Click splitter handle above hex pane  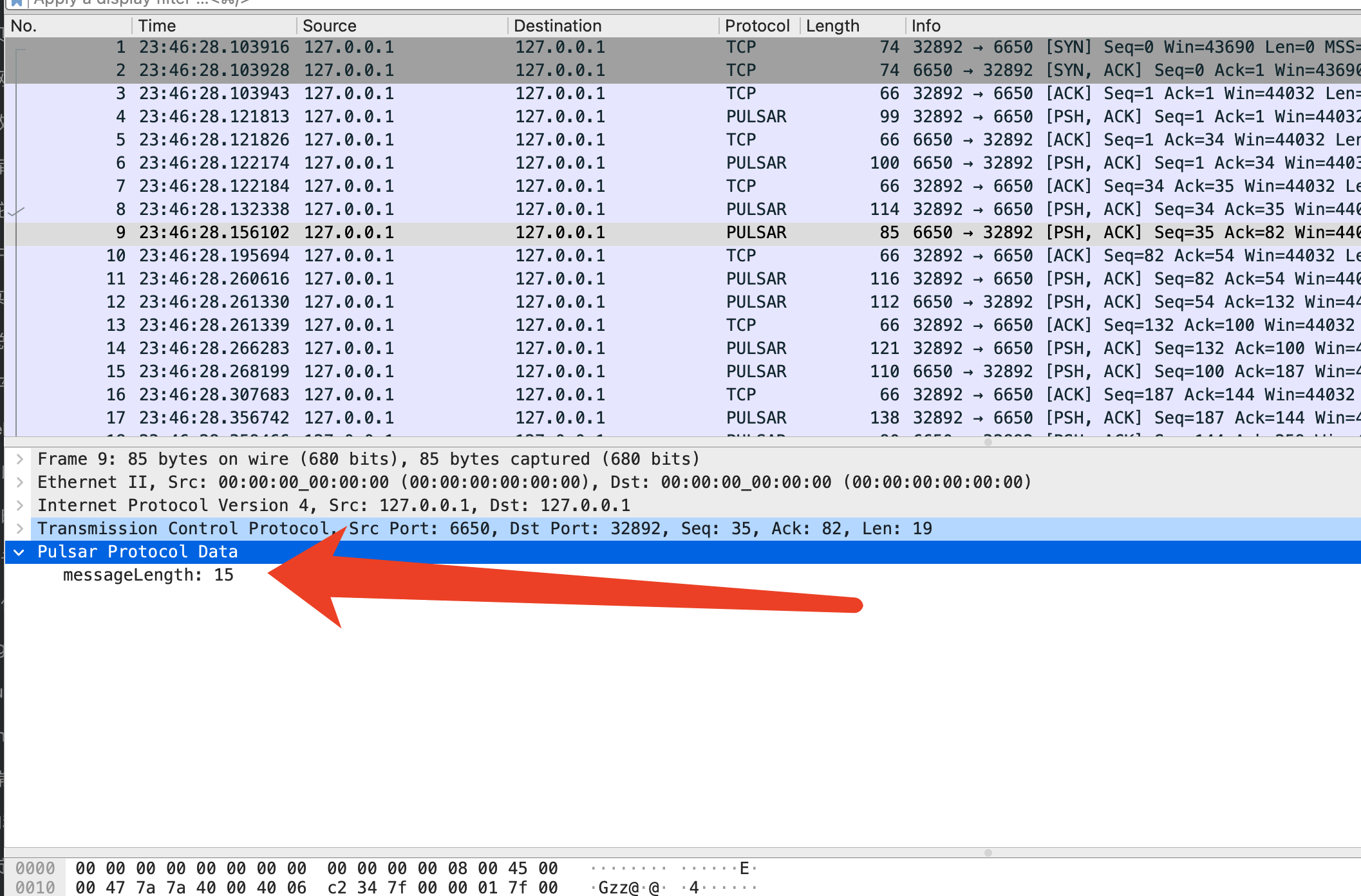988,853
